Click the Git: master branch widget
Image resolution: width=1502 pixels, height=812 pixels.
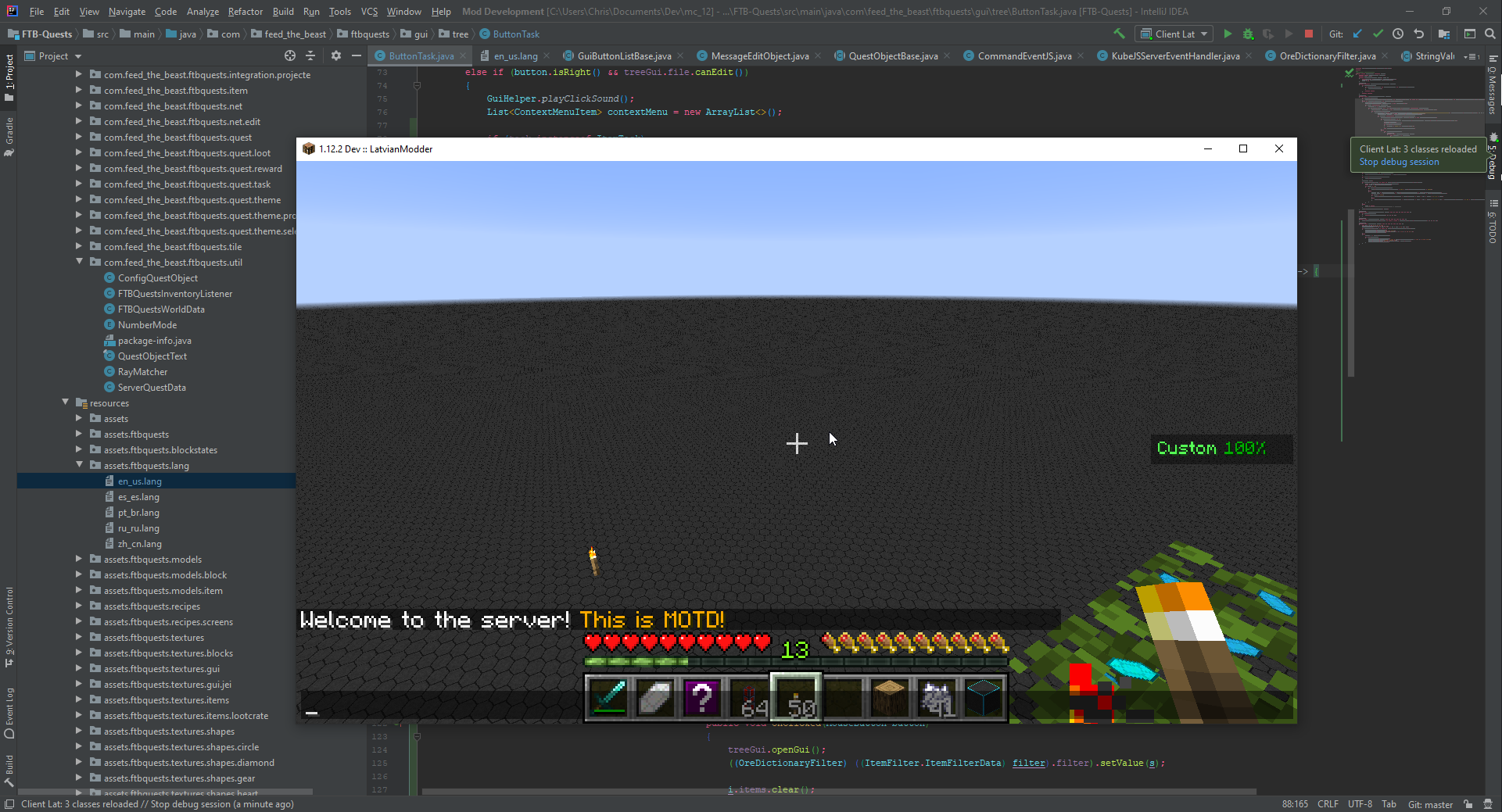(1430, 804)
